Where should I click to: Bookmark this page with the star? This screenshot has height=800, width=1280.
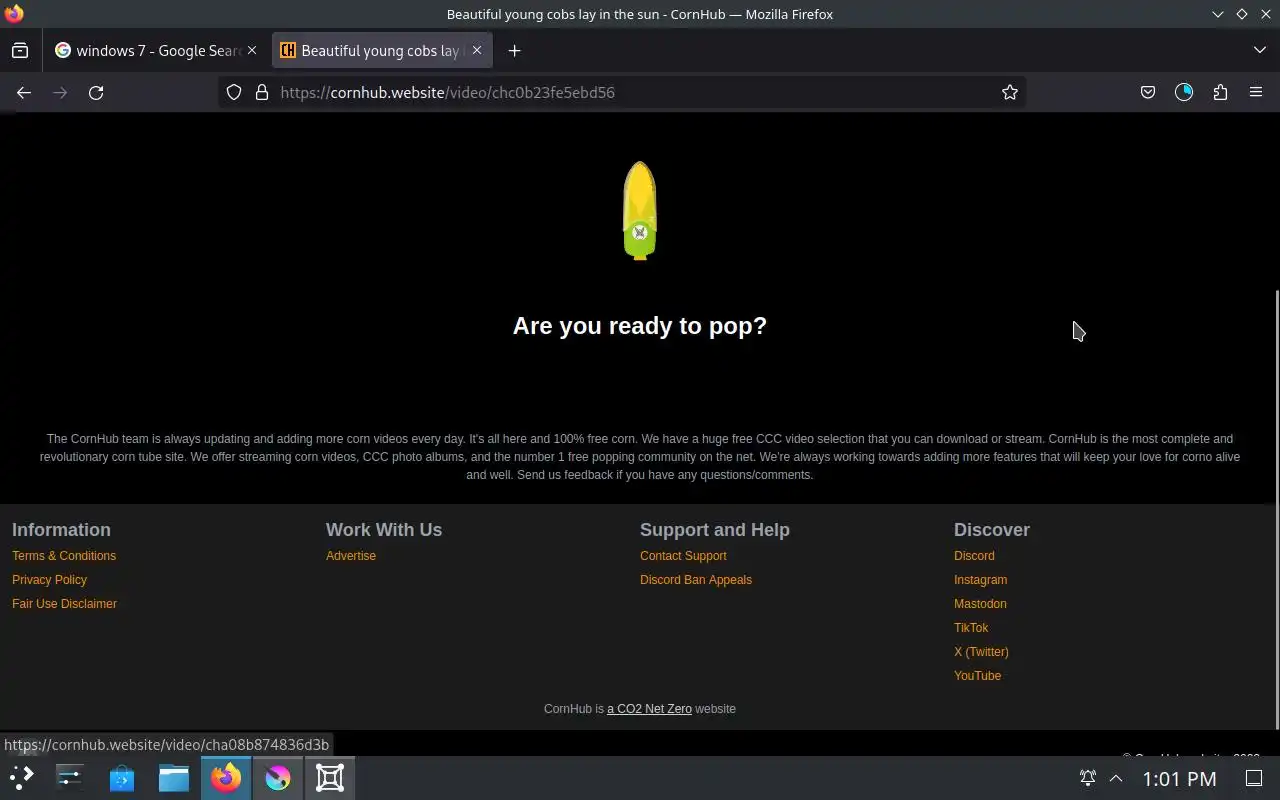click(x=1010, y=92)
